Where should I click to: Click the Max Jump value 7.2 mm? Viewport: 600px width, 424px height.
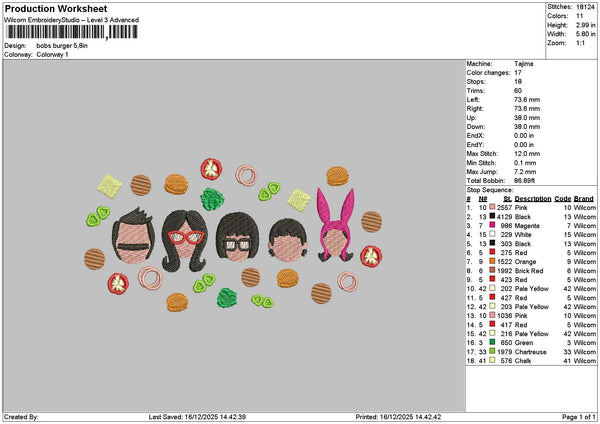[x=525, y=172]
